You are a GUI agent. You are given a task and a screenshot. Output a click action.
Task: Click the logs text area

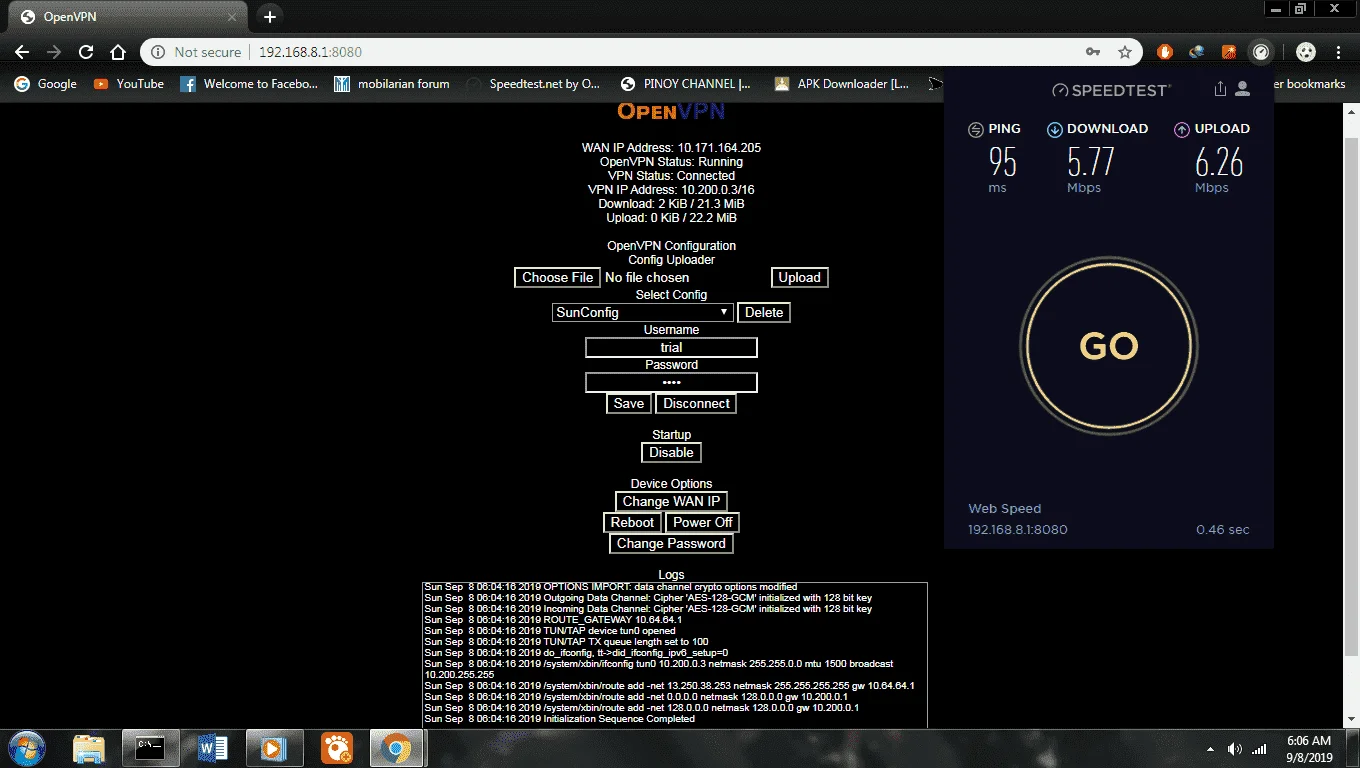click(x=675, y=655)
